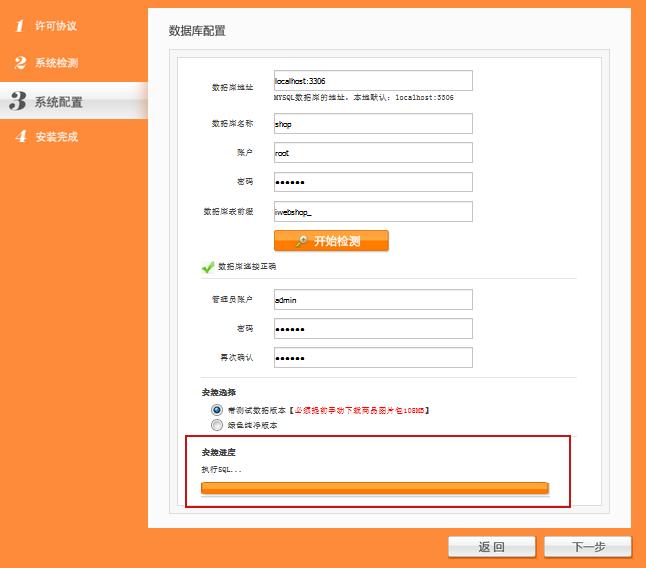Screen dimensions: 646x568
Task: Click the 执行SQL... status text
Action: tap(222, 469)
